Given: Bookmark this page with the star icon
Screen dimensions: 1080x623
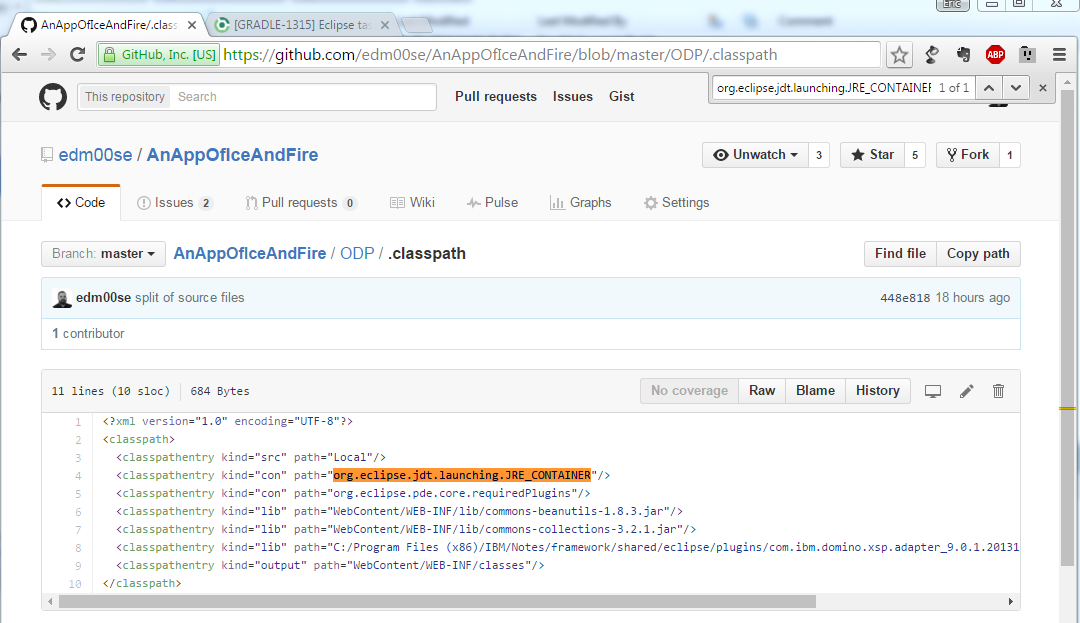Looking at the screenshot, I should (899, 55).
